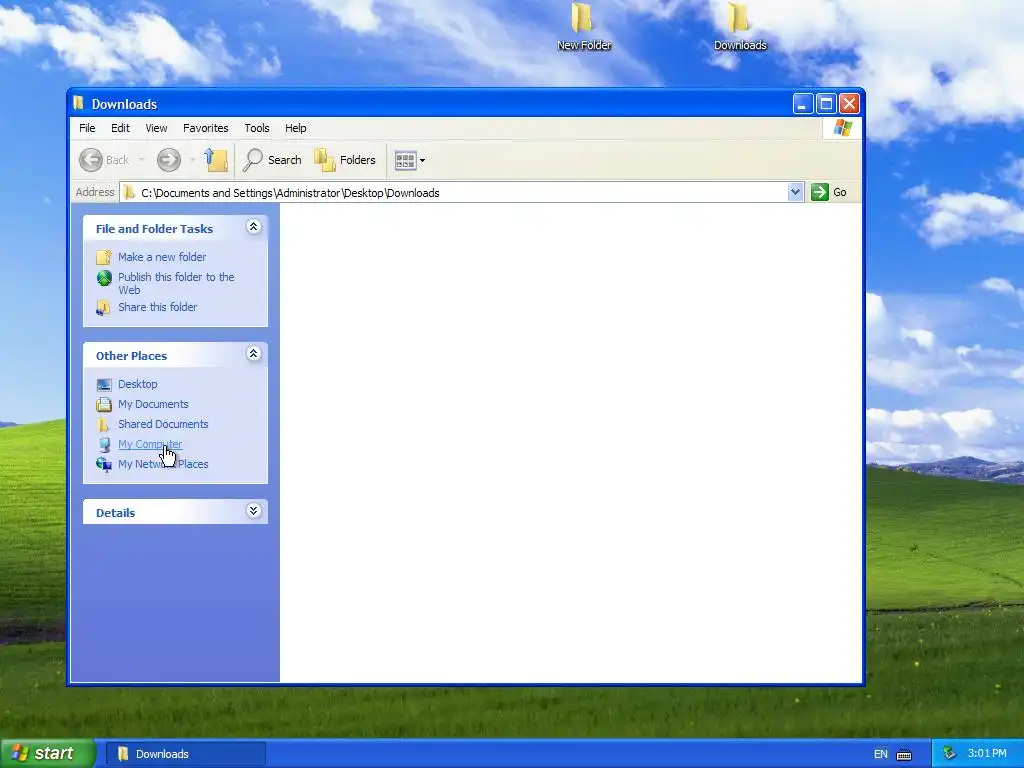Open the Back history dropdown arrow
1024x768 pixels.
coord(141,160)
